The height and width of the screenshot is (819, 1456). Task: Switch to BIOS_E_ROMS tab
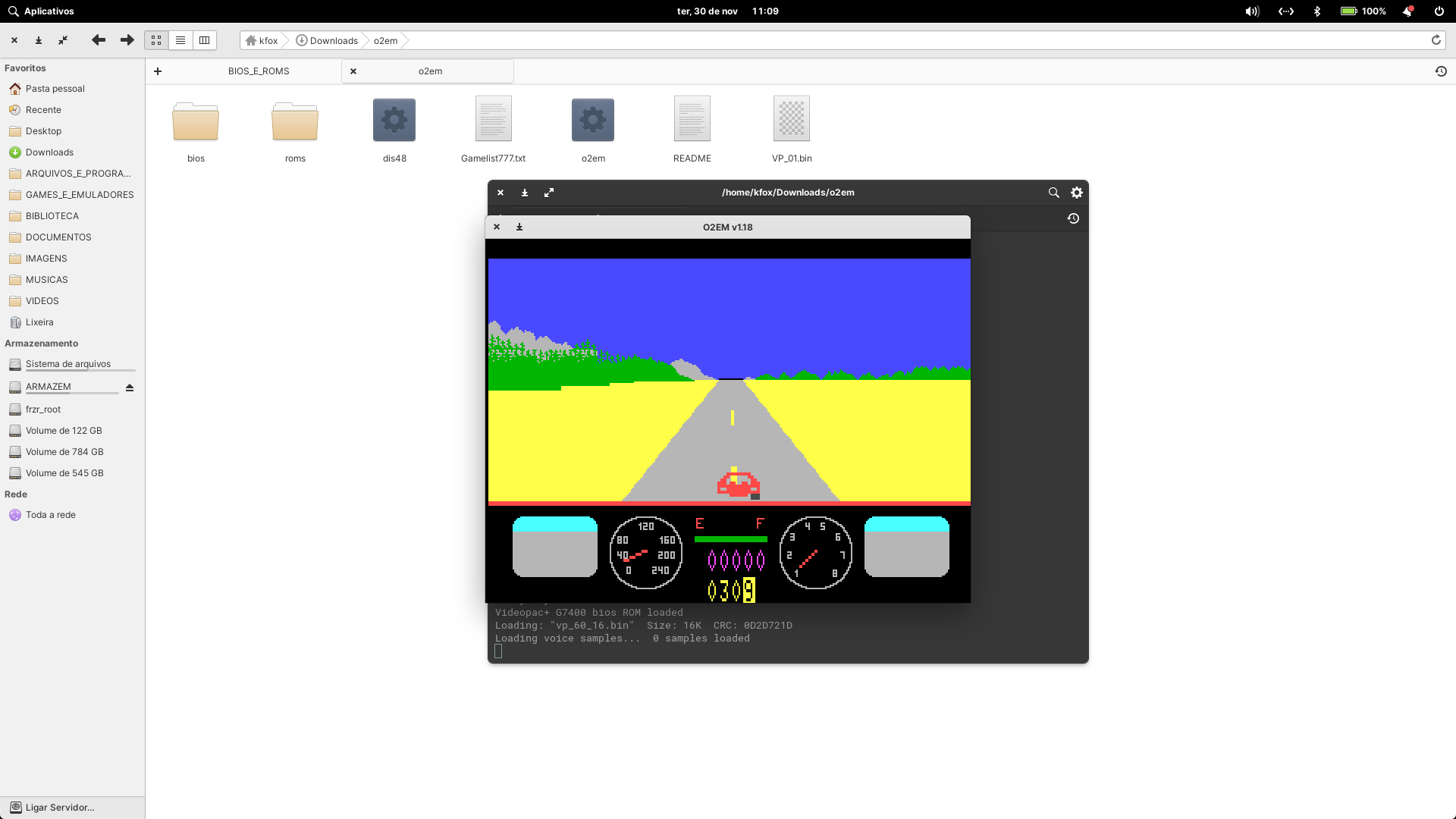coord(259,71)
